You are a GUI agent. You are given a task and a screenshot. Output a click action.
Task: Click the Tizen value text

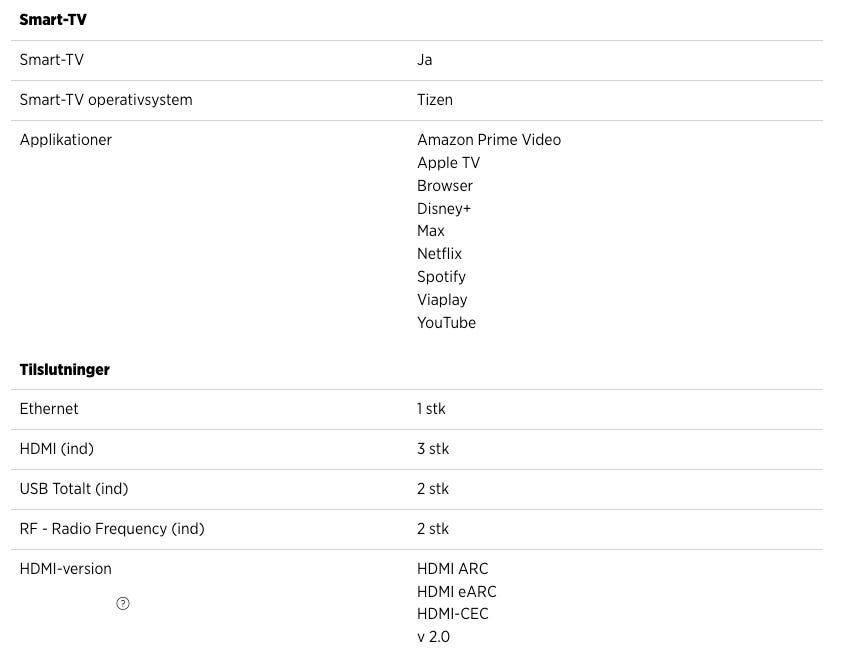pyautogui.click(x=435, y=100)
